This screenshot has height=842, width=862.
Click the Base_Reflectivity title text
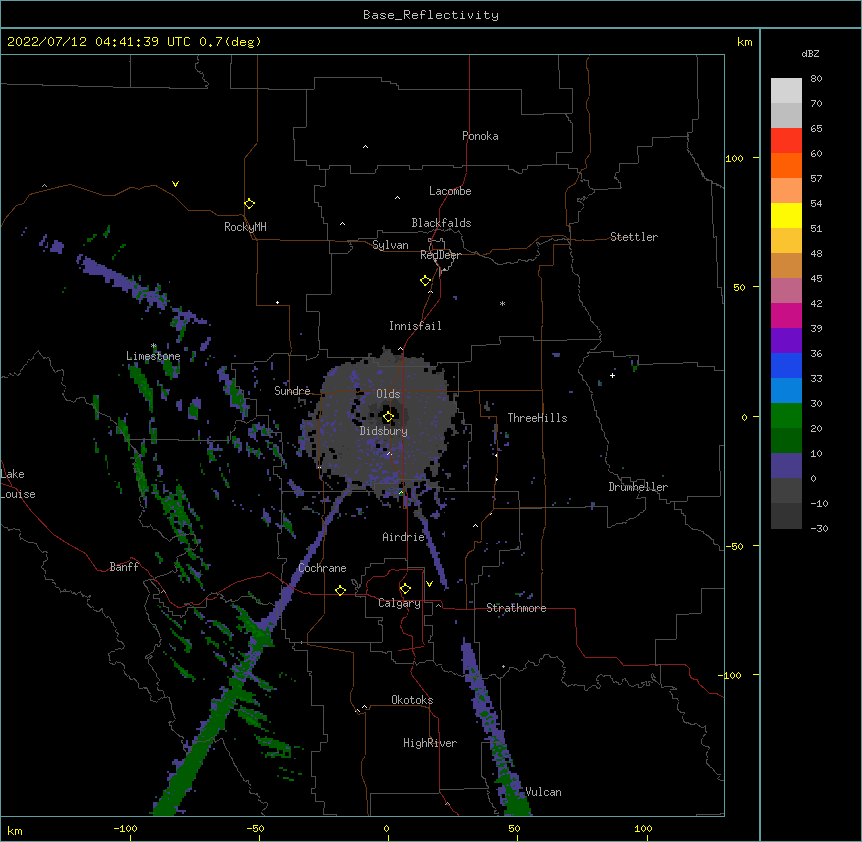430,15
